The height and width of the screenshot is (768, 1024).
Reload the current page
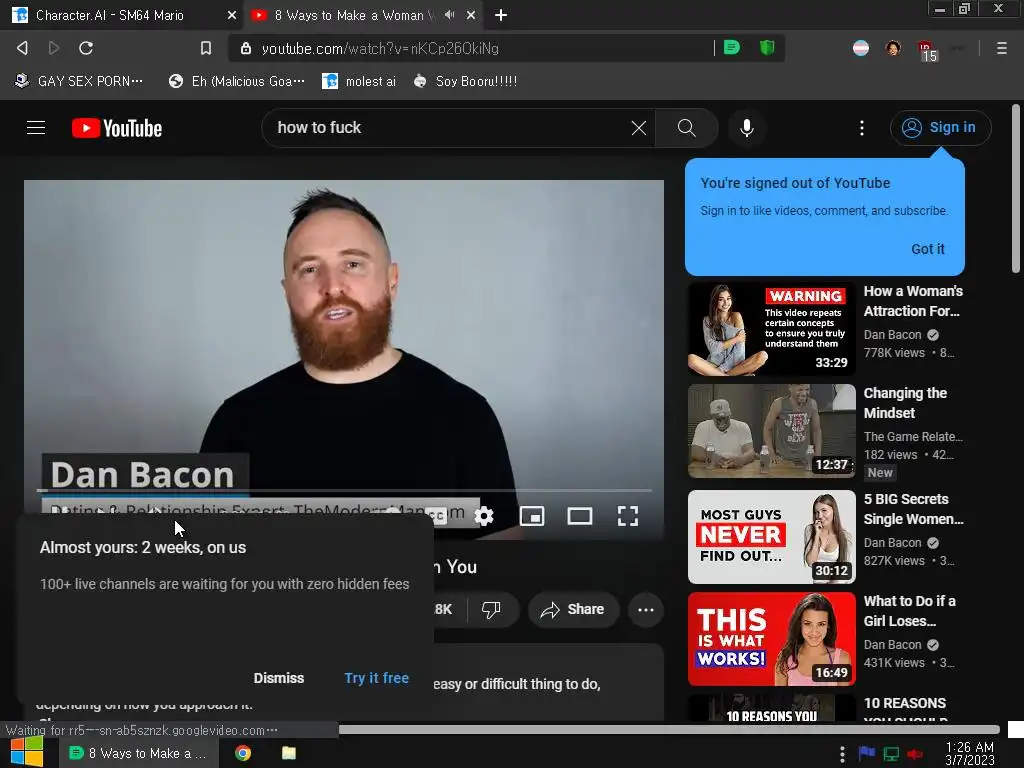tap(86, 48)
